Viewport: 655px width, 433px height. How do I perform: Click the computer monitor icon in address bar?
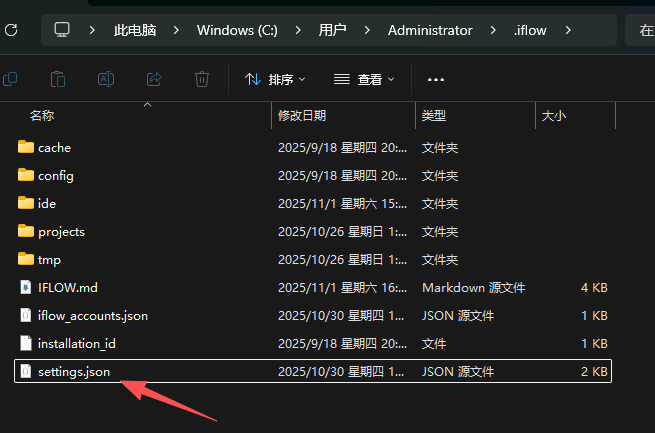(x=63, y=30)
